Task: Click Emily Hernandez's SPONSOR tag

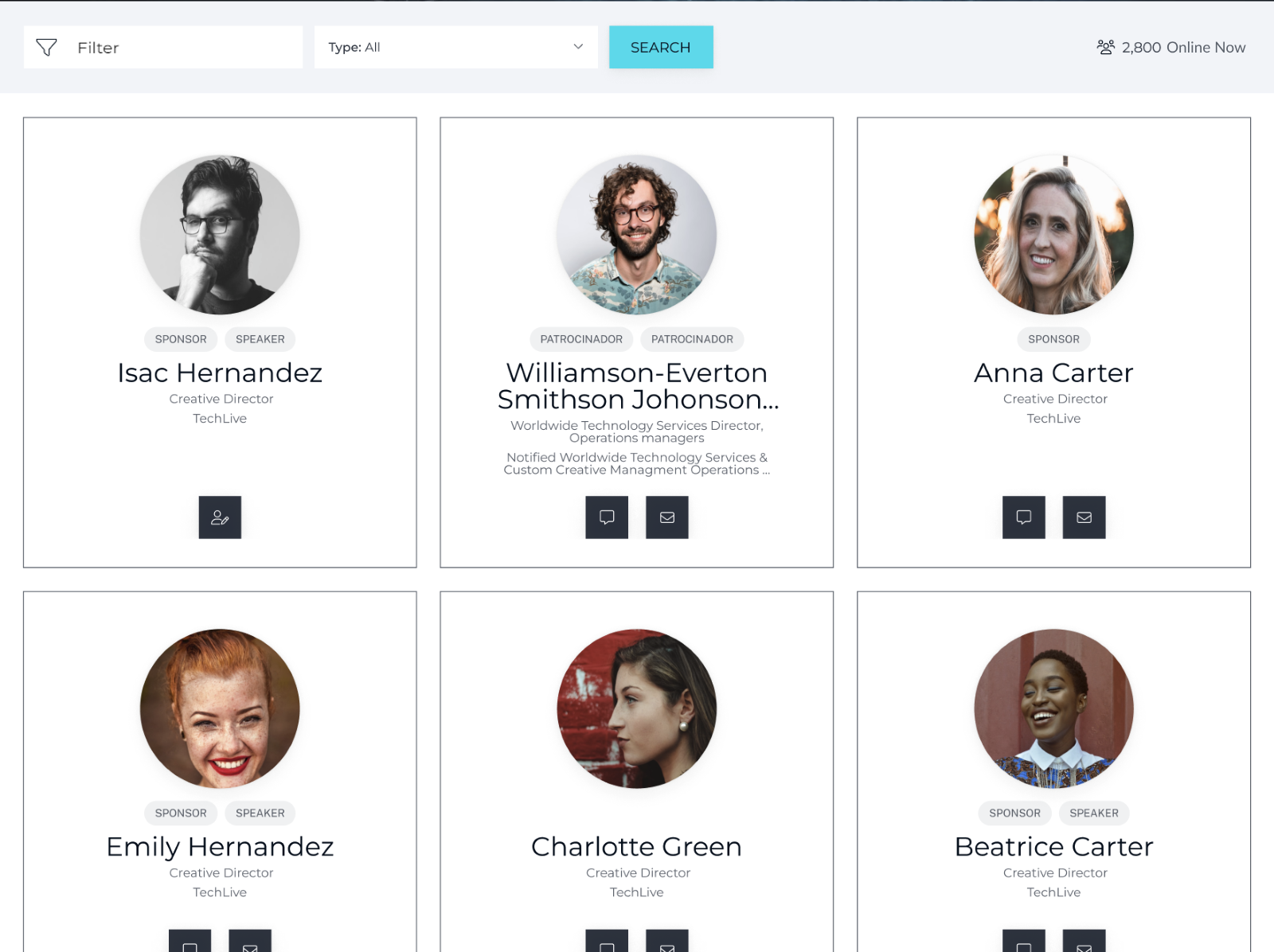Action: [x=181, y=813]
